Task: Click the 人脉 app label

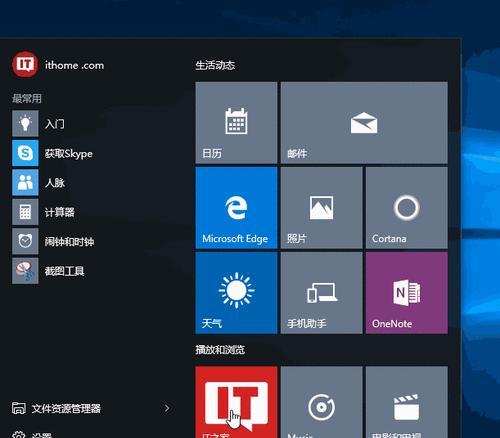Action: pos(55,183)
